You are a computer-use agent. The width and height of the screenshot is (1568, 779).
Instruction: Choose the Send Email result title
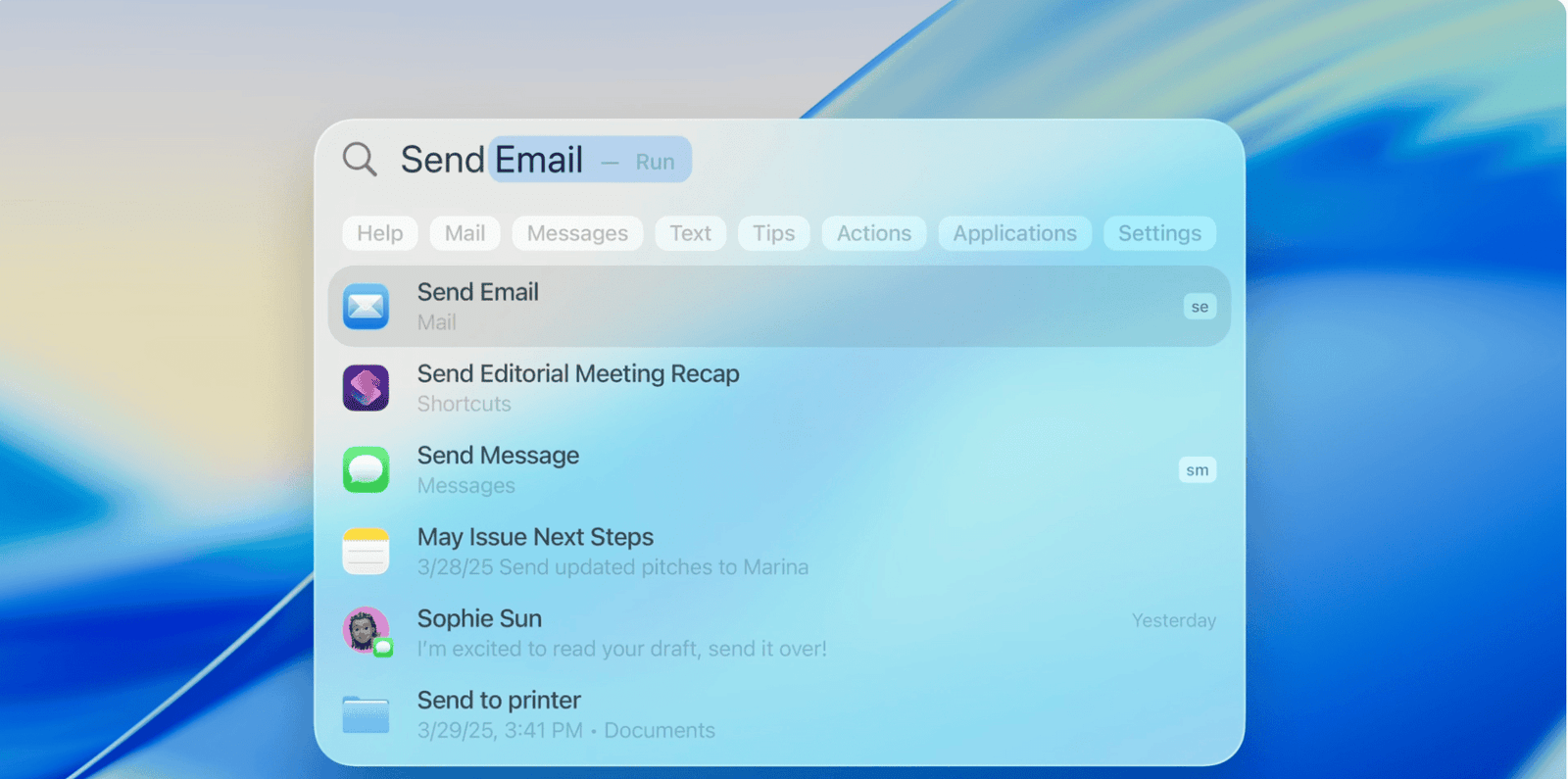click(478, 292)
